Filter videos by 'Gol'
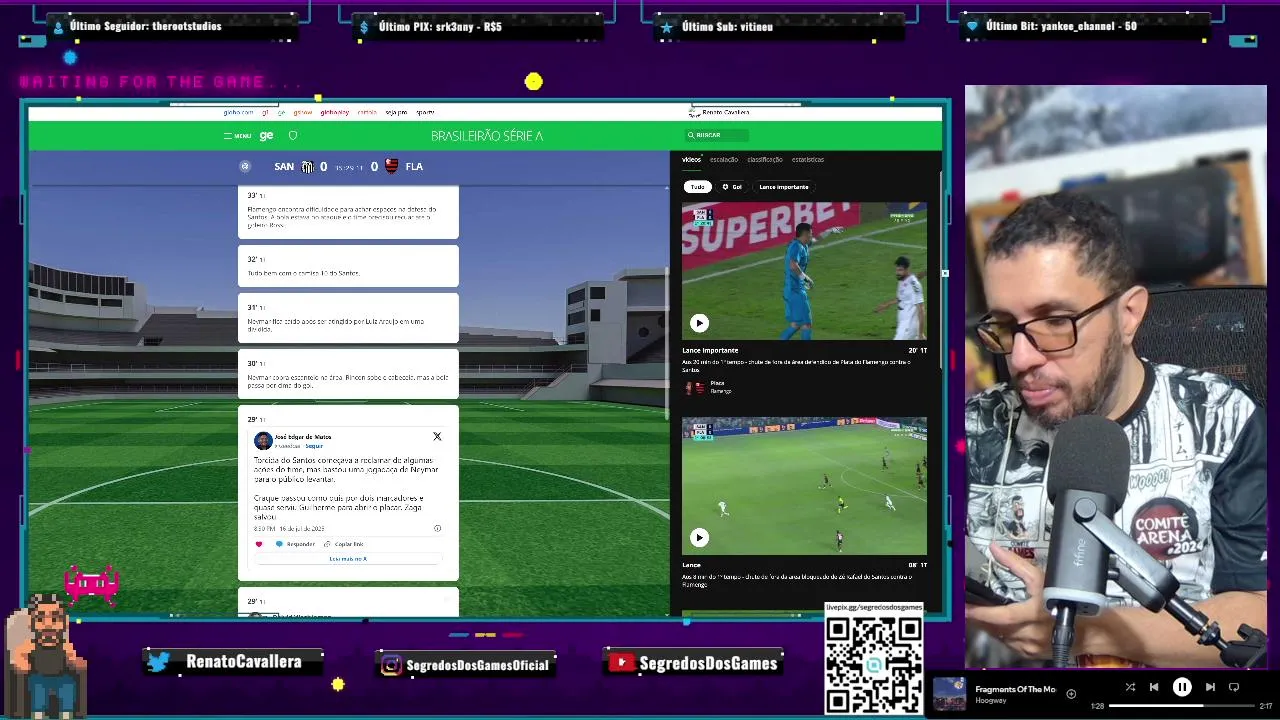This screenshot has width=1280, height=720. (732, 187)
